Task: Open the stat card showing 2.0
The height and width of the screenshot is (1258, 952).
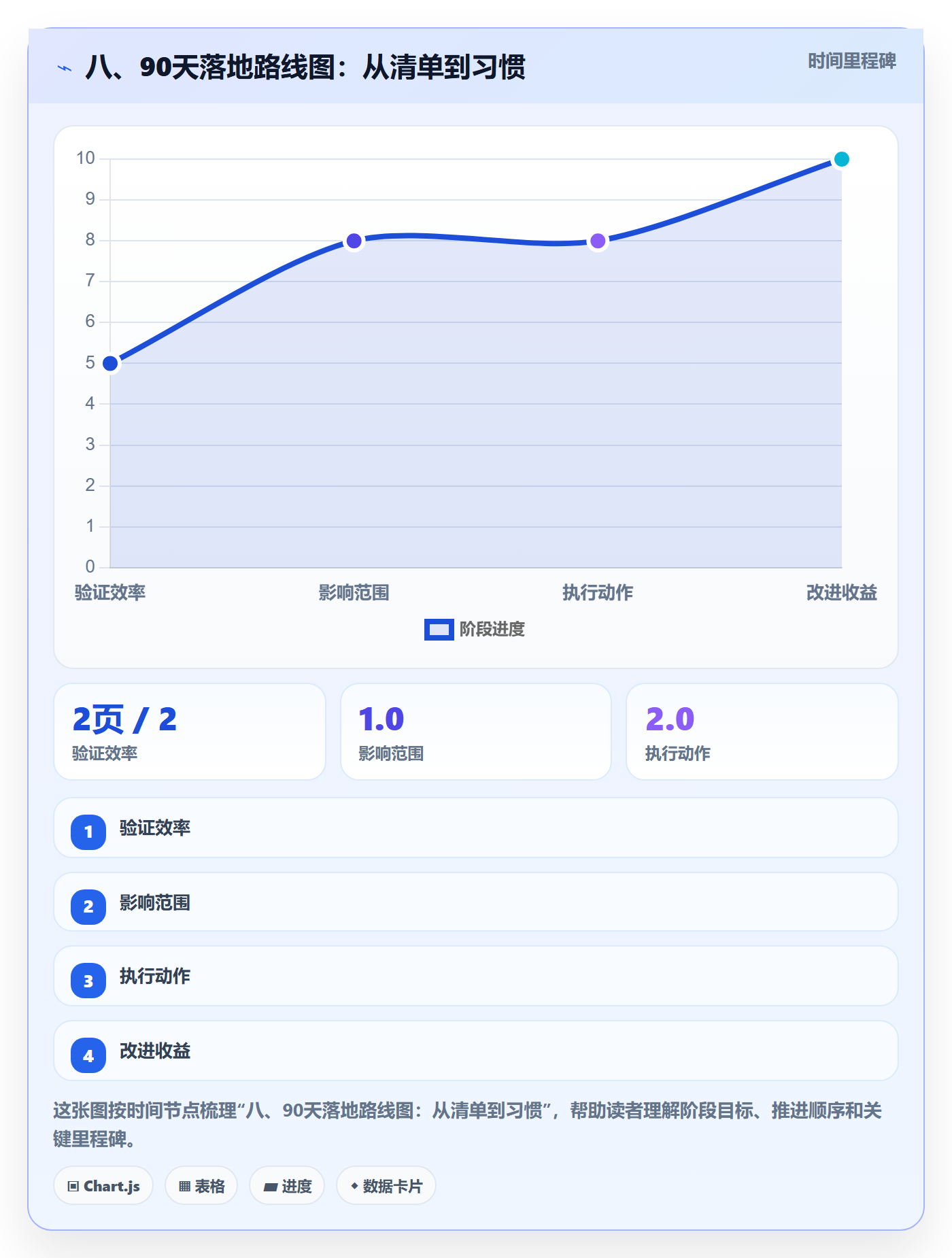Action: (762, 732)
